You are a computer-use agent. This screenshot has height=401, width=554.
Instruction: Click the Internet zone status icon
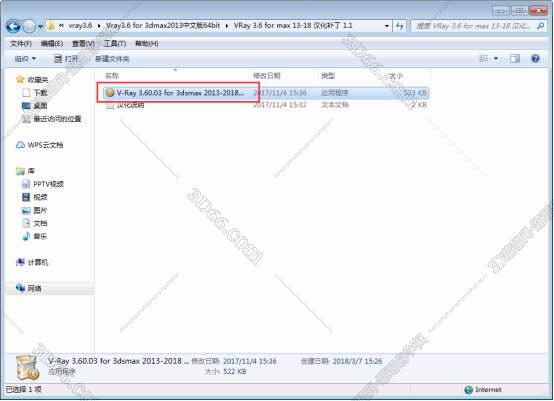(x=468, y=390)
